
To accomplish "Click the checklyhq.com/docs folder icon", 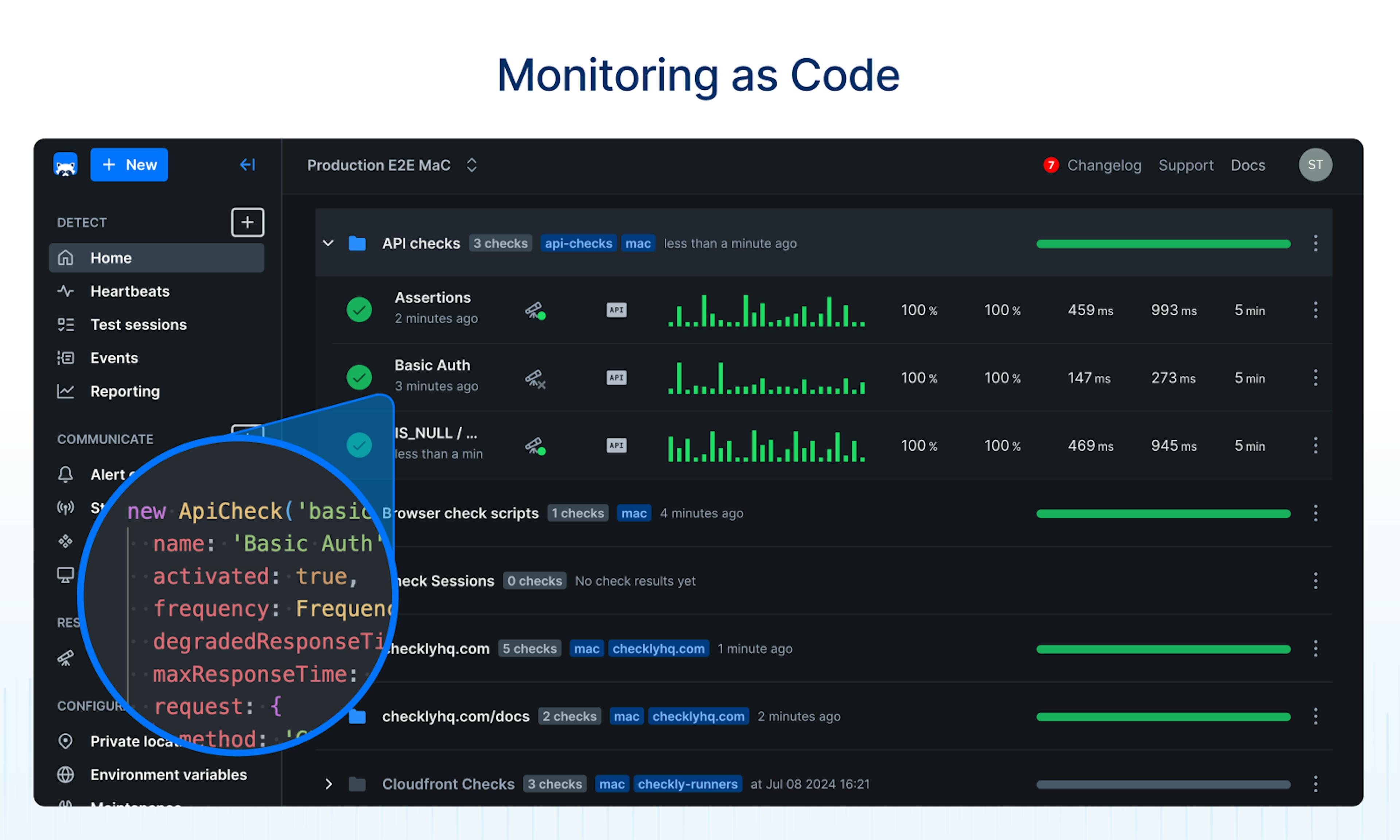I will coord(357,717).
